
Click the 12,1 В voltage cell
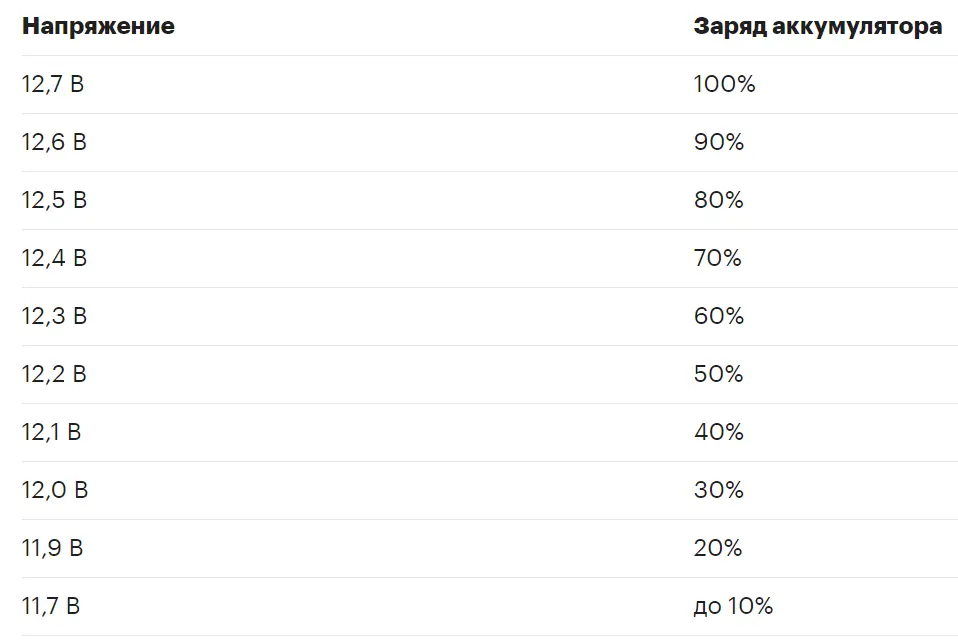point(51,433)
